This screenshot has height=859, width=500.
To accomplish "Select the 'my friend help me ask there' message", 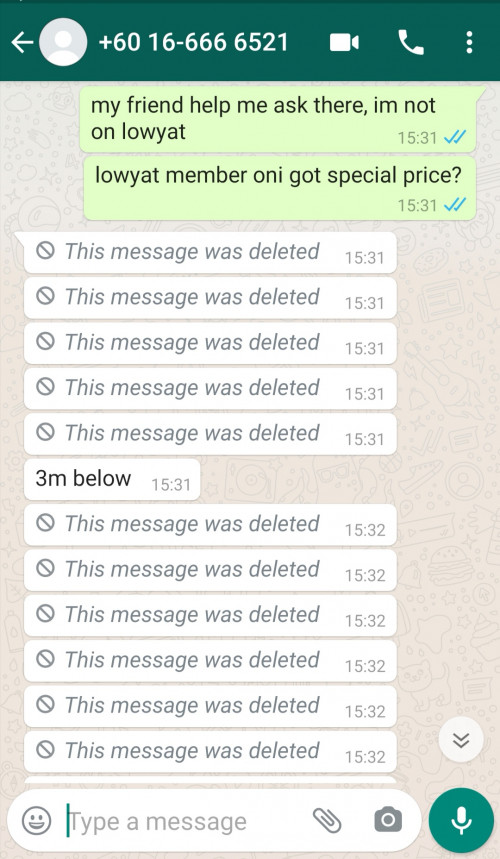I will pyautogui.click(x=279, y=119).
